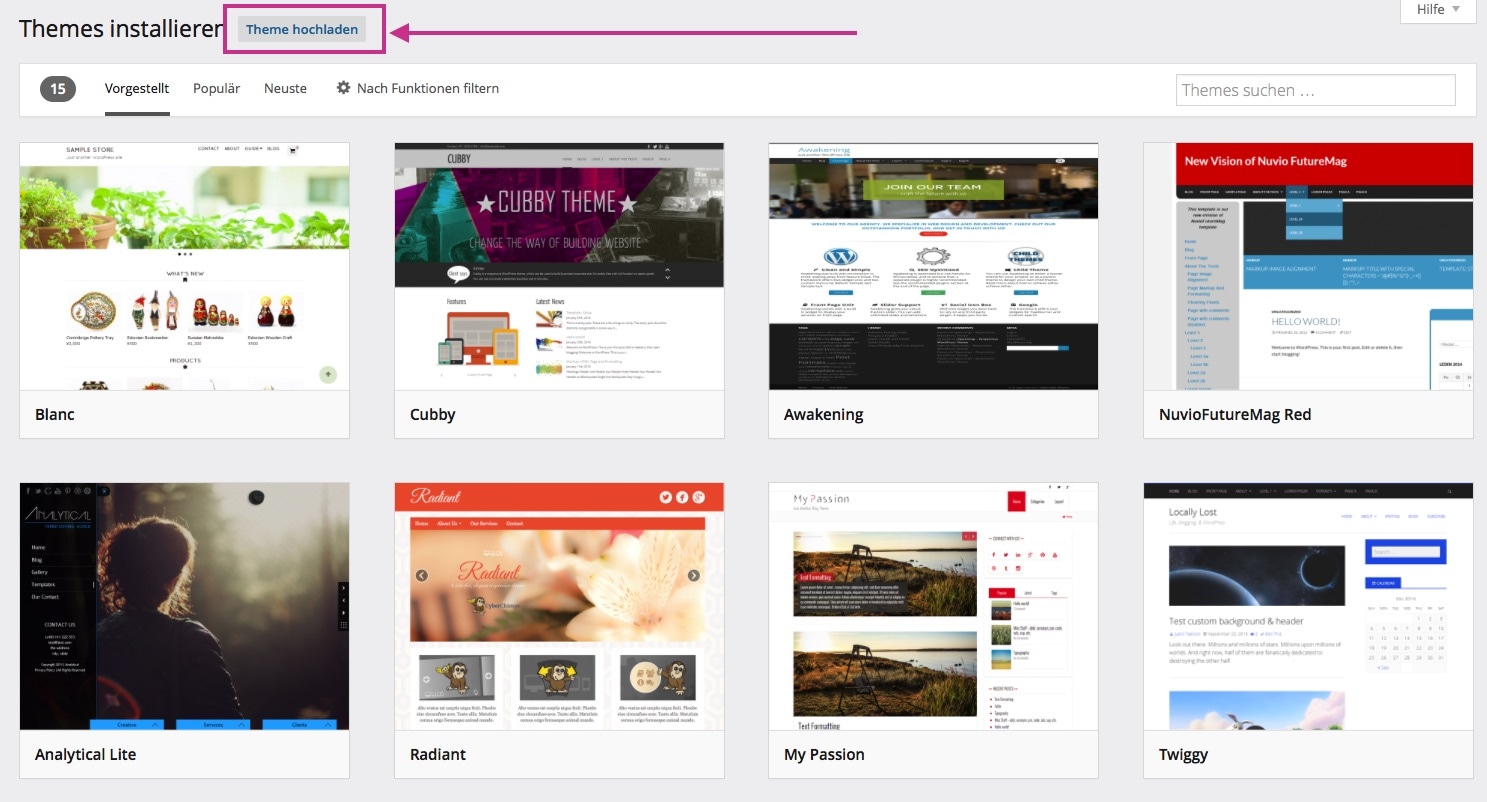Select the Blanc theme thumbnail
1487x802 pixels.
[x=184, y=266]
